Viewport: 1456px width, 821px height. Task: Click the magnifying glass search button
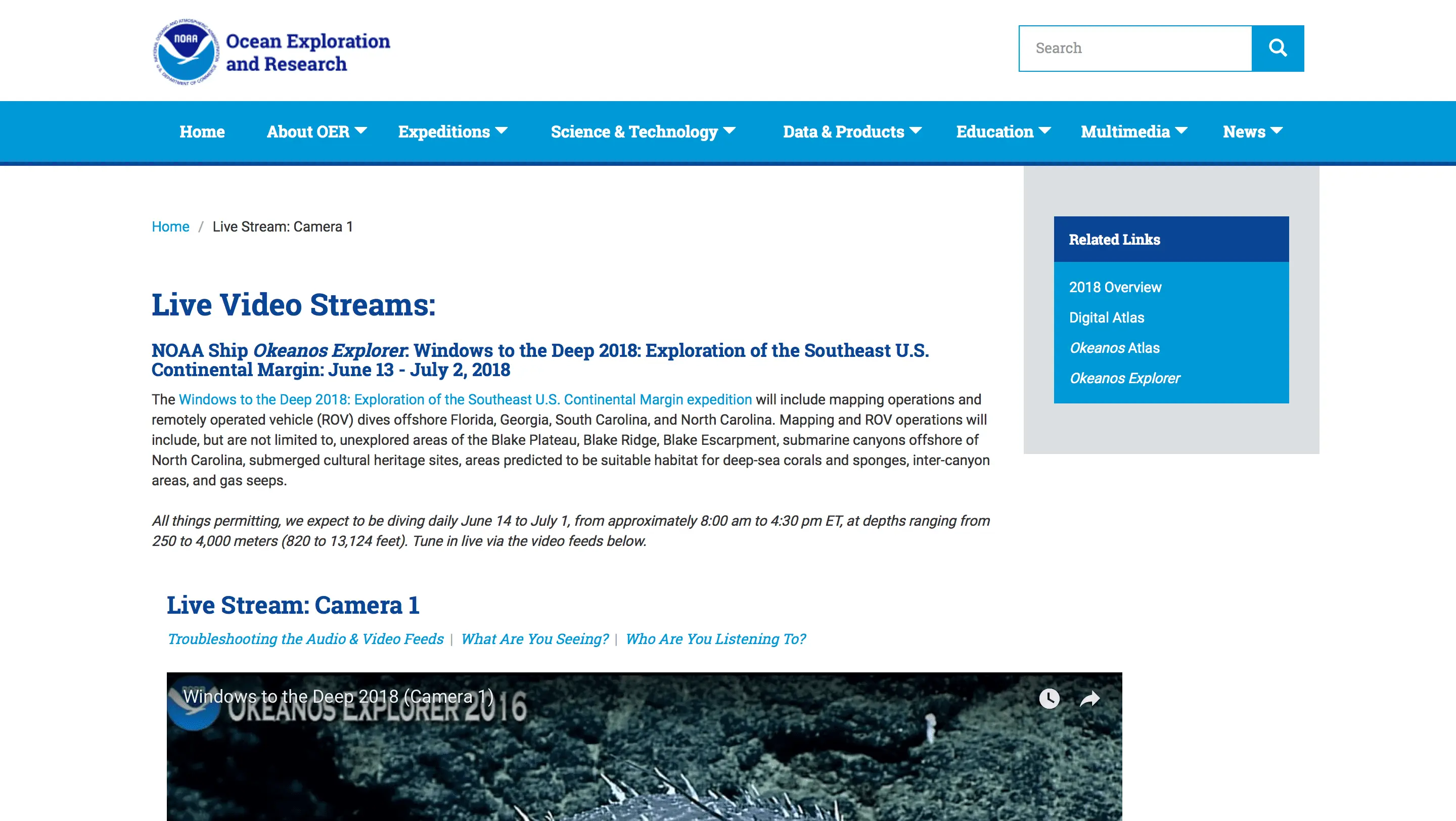point(1278,48)
